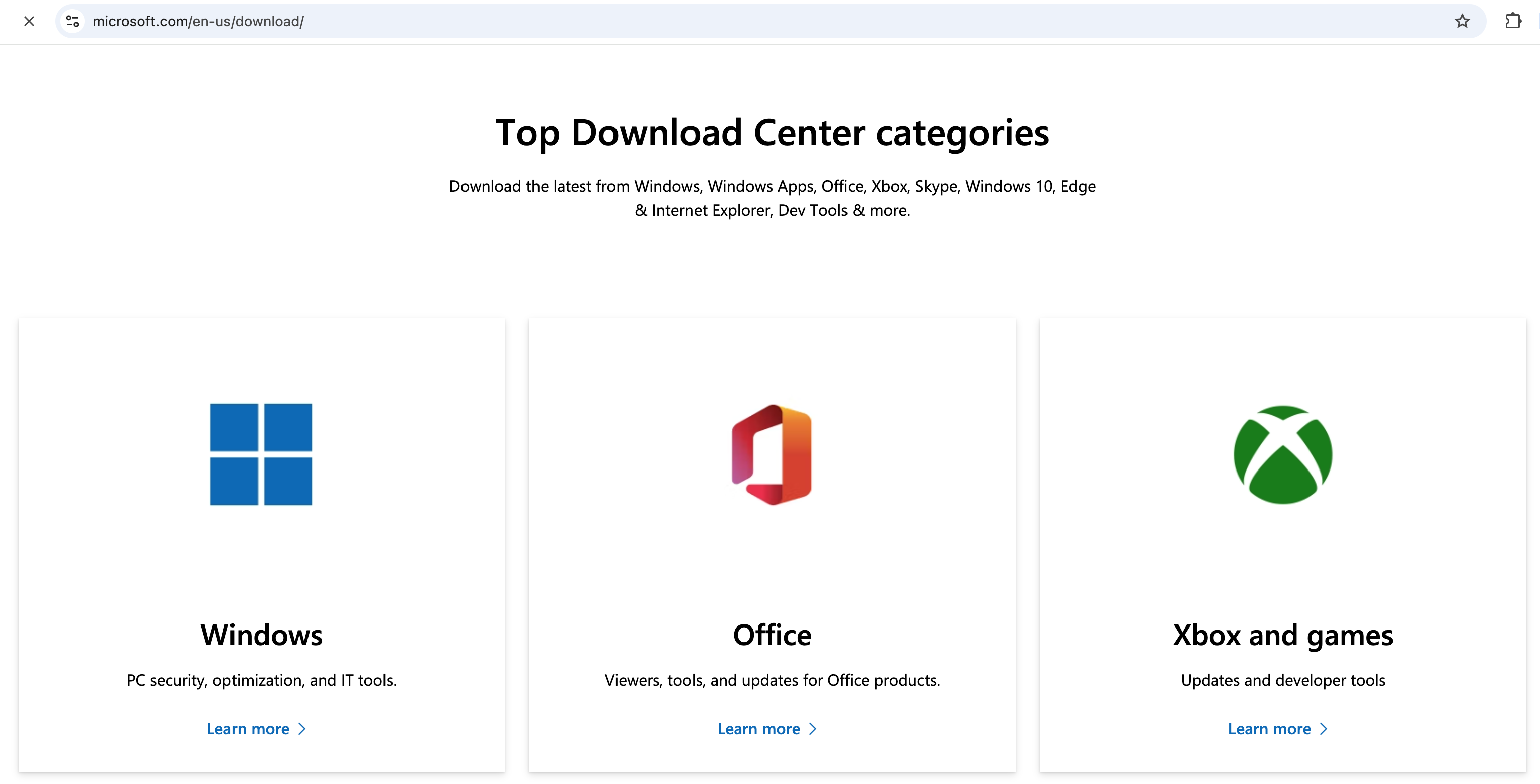This screenshot has width=1540, height=784.
Task: Click the 'Download the latest from Windows' paragraph
Action: [772, 198]
